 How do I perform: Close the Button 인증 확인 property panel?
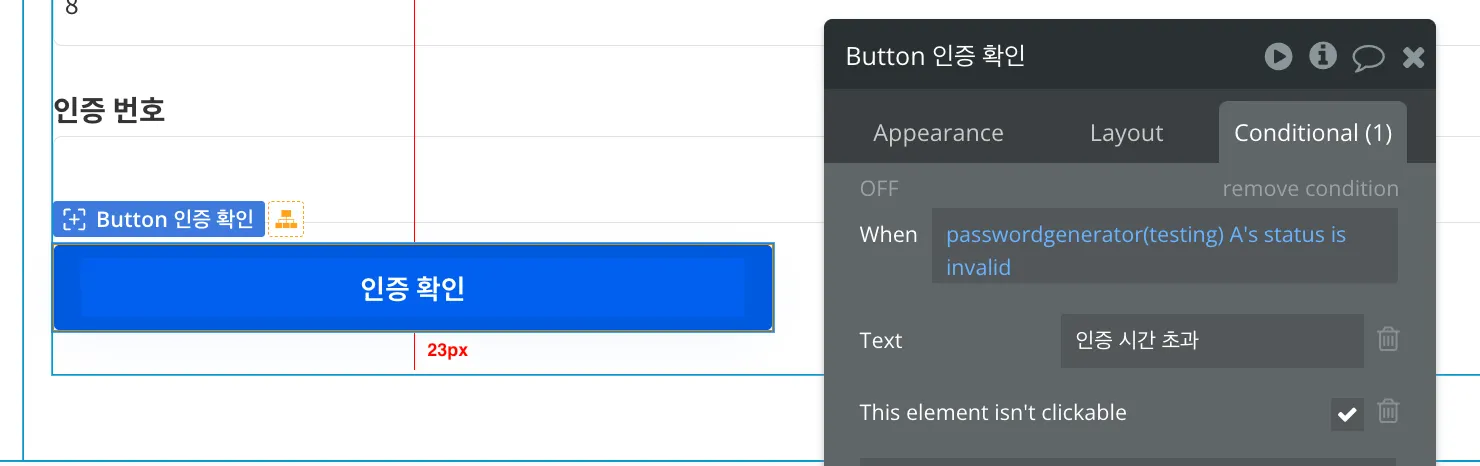click(1413, 58)
